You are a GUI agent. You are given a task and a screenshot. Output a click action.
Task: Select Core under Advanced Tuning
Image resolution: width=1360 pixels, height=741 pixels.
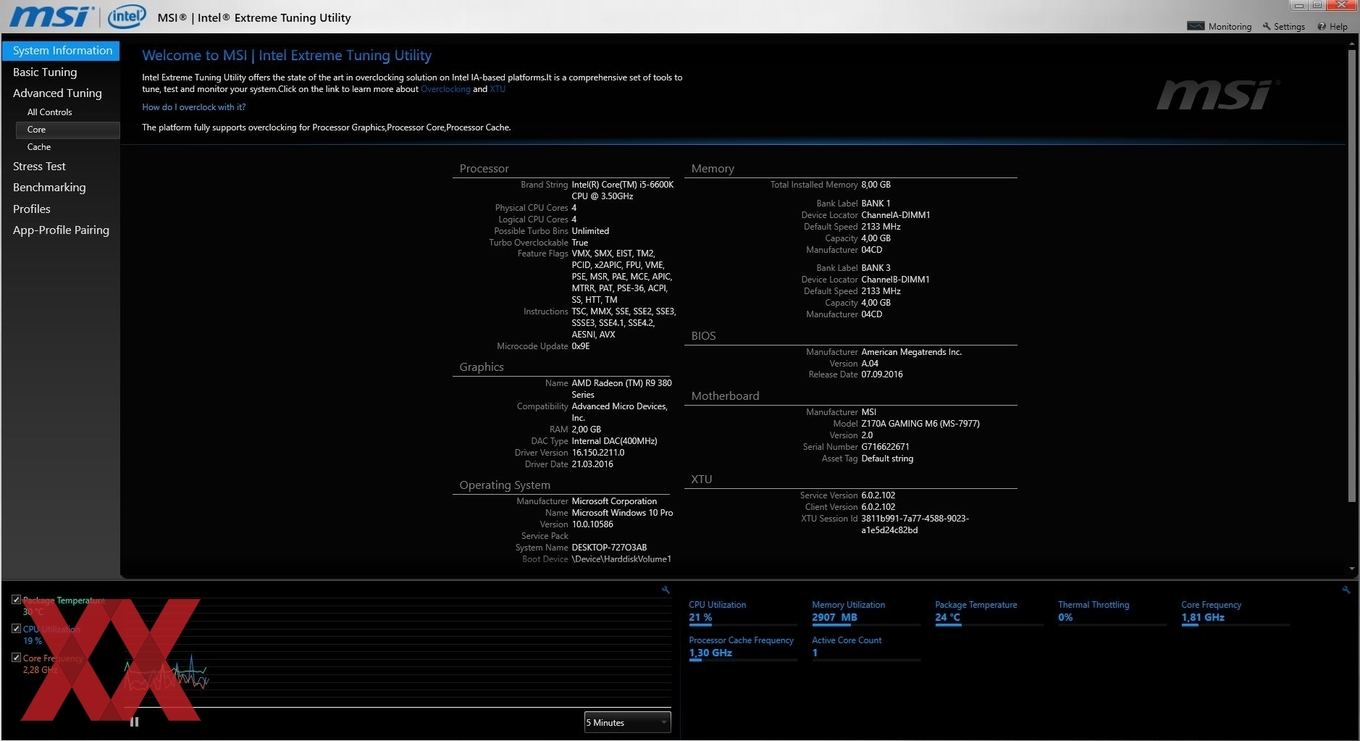click(67, 130)
